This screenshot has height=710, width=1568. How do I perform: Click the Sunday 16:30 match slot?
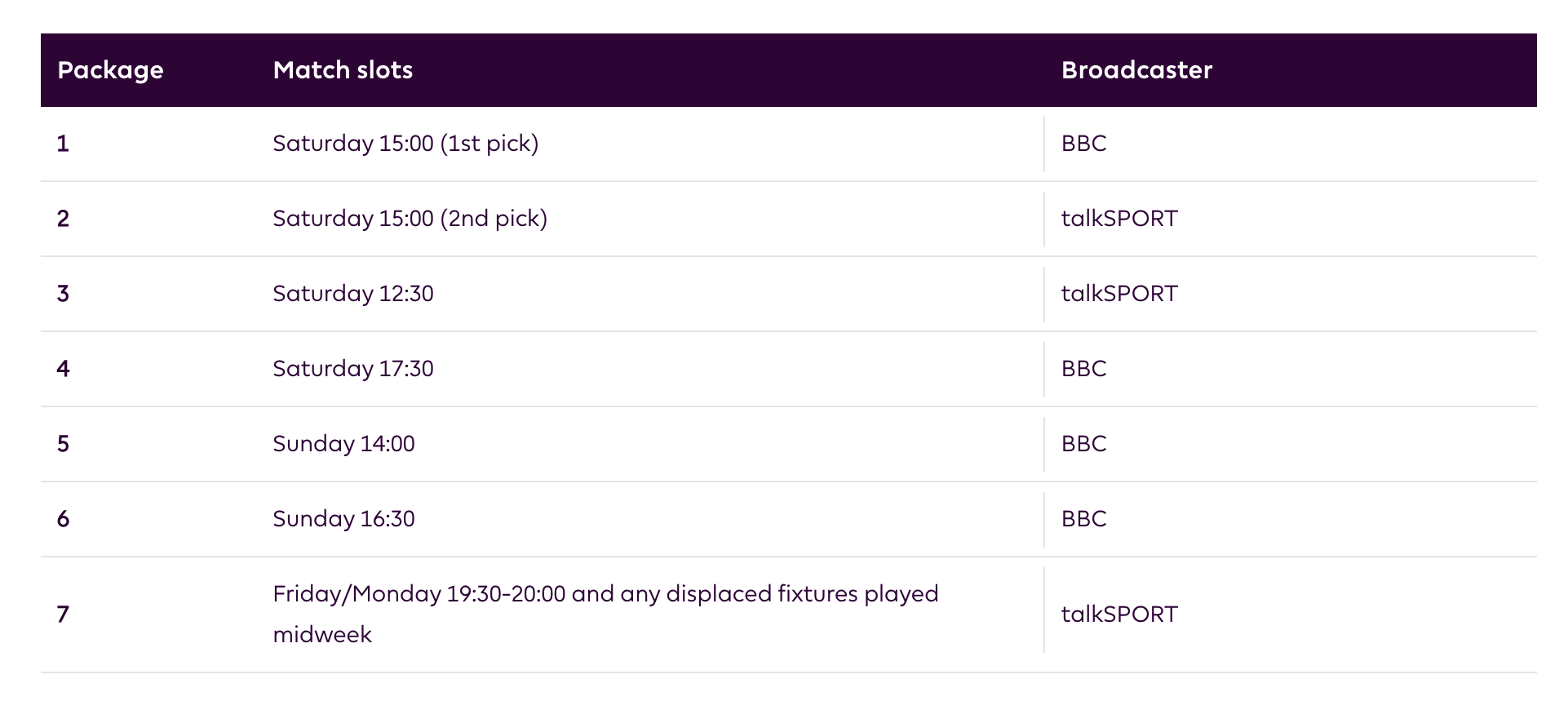coord(343,519)
